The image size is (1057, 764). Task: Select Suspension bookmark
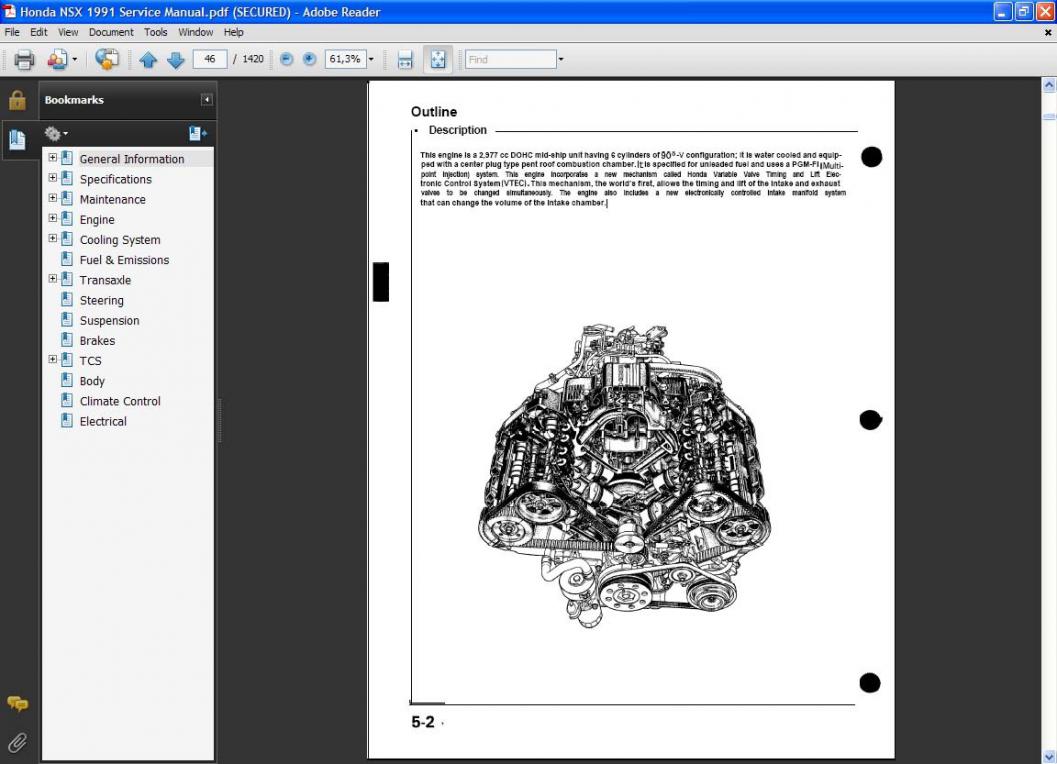(109, 321)
